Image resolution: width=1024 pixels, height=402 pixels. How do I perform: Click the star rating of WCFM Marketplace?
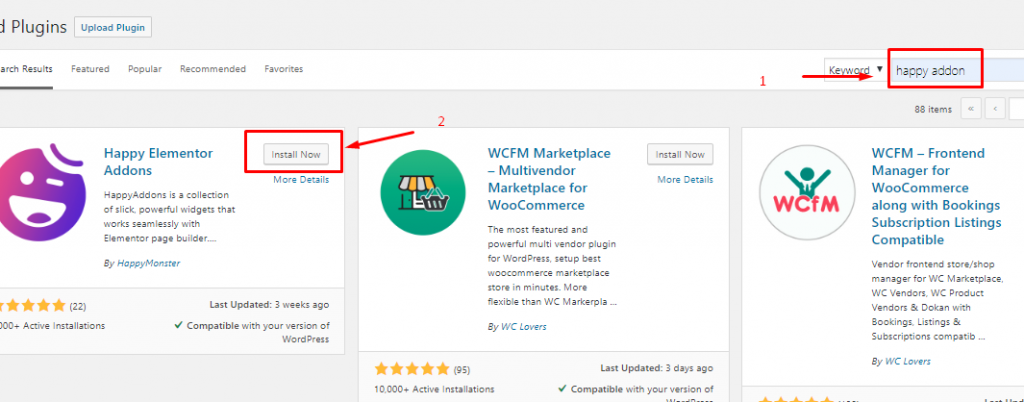[x=411, y=369]
